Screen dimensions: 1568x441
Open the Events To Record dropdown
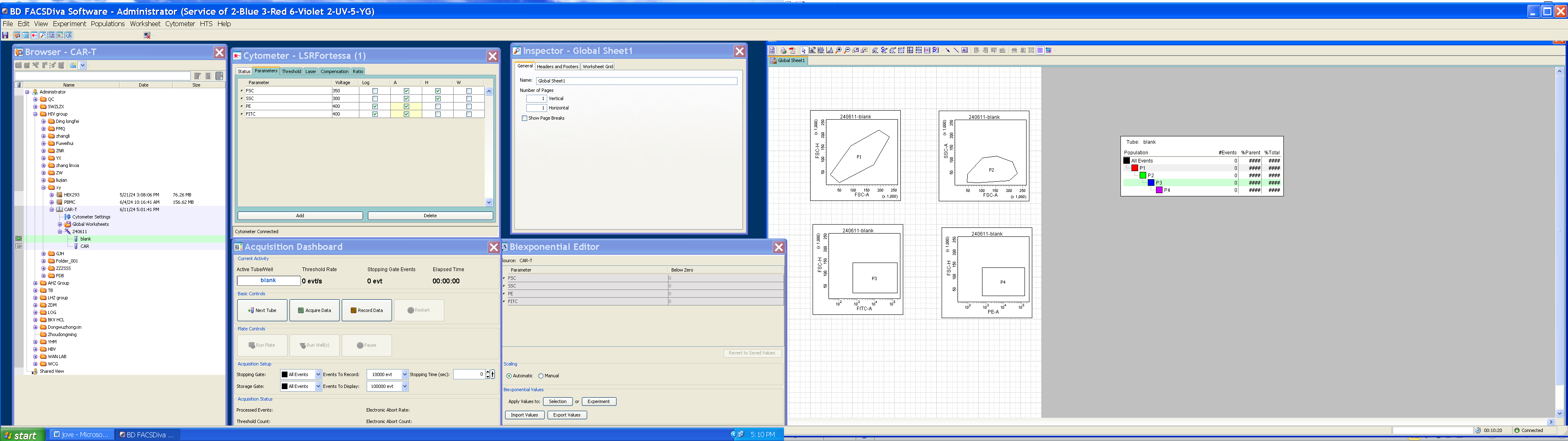tap(404, 374)
